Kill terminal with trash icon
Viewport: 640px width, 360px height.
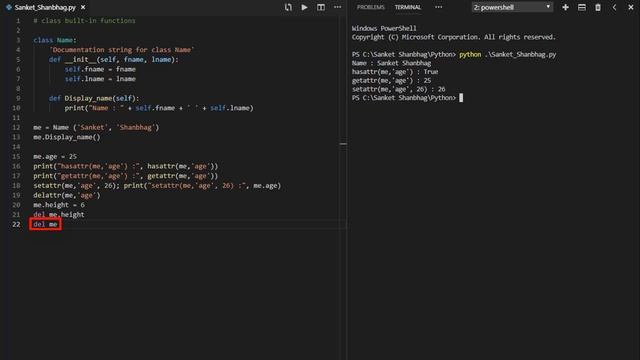pyautogui.click(x=598, y=7)
